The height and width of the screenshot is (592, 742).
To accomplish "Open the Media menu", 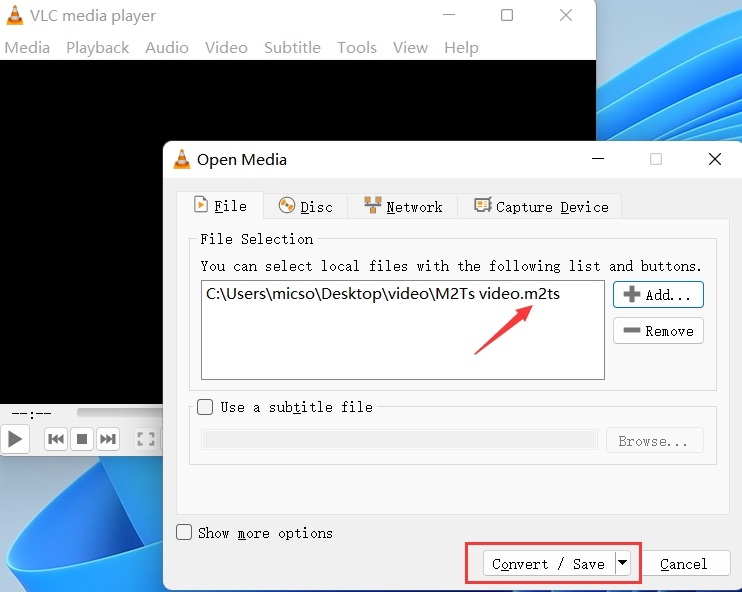I will [x=27, y=48].
